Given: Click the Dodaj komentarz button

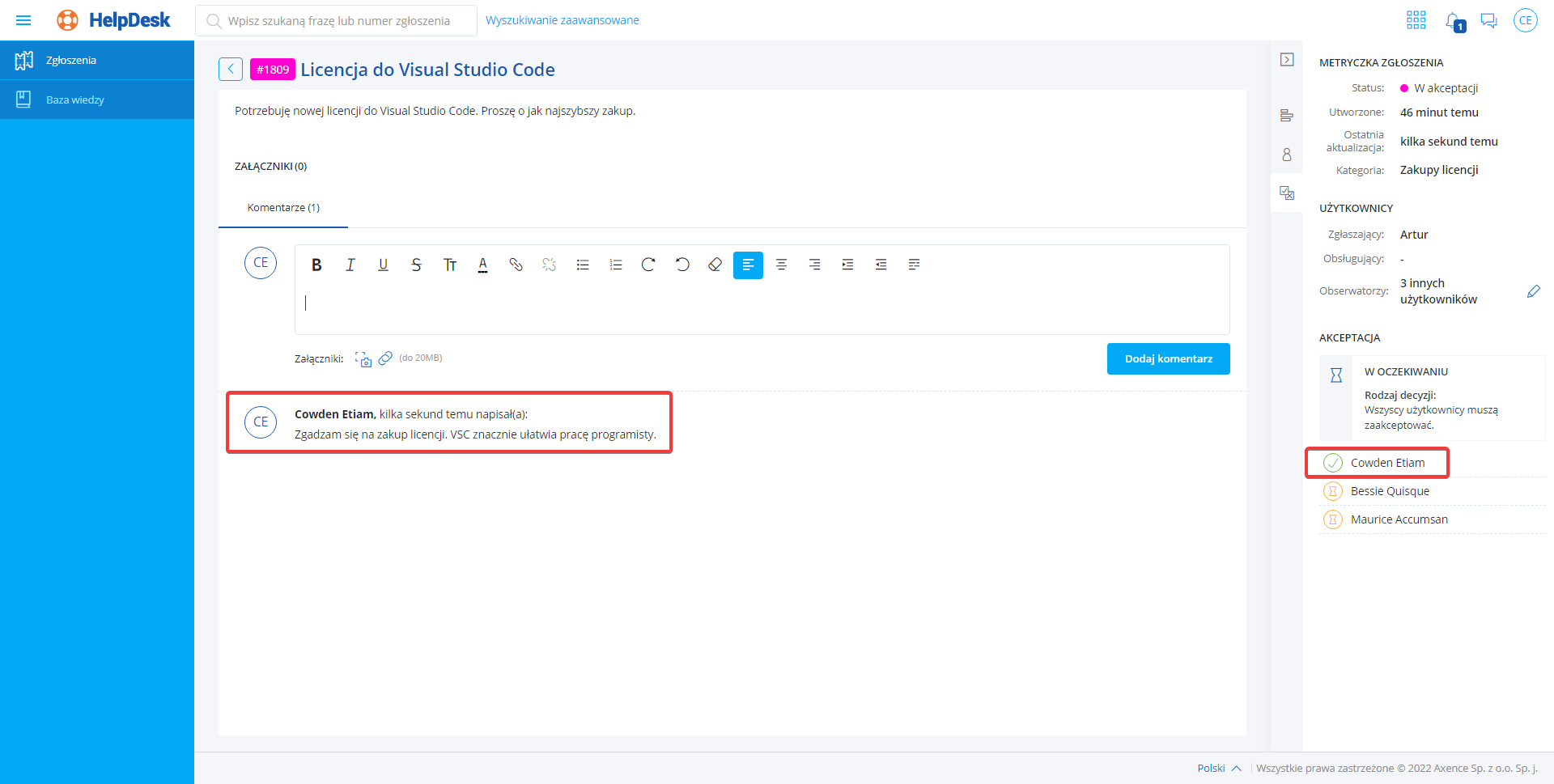Looking at the screenshot, I should pos(1168,358).
